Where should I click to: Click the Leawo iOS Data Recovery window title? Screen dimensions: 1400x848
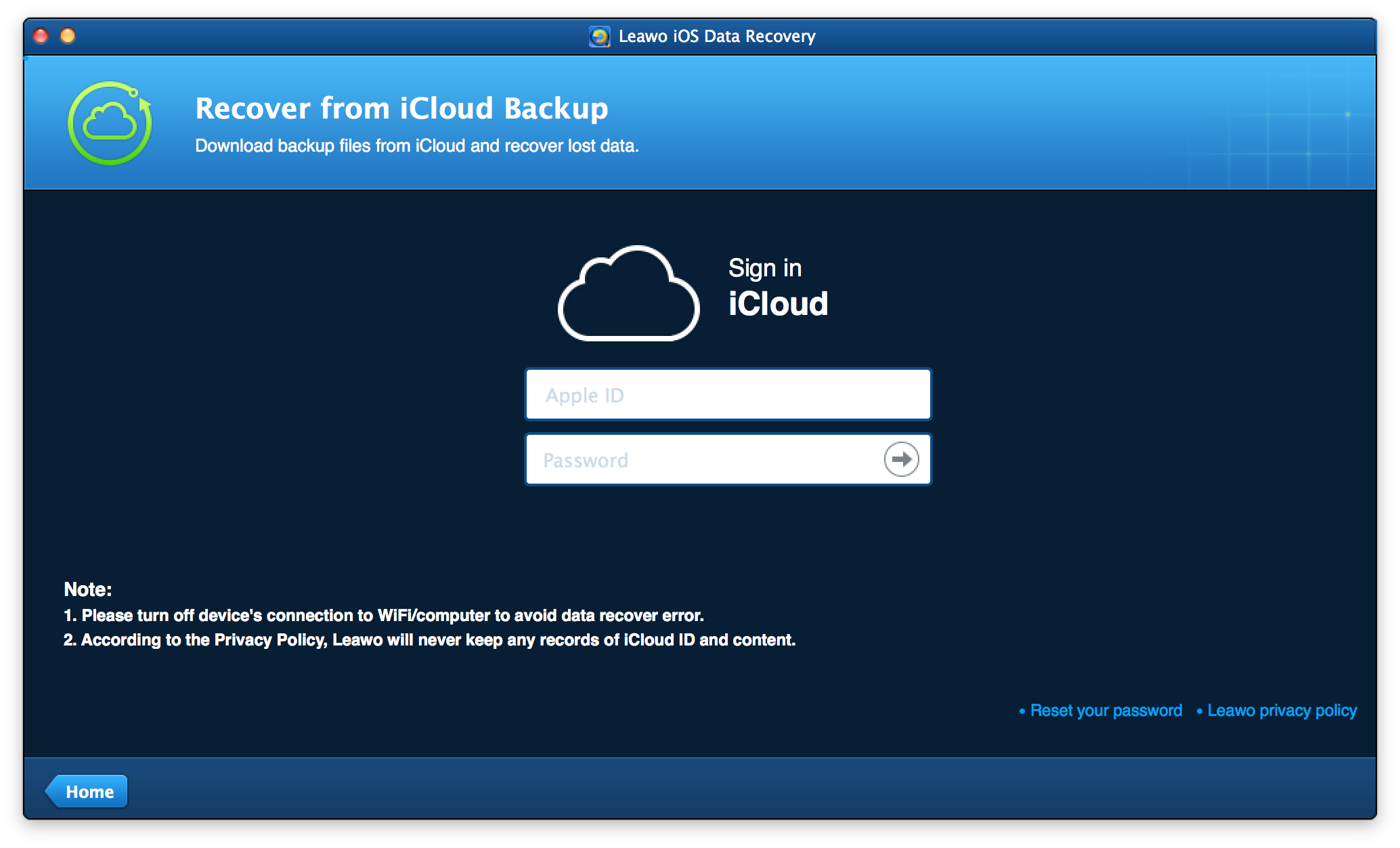click(716, 37)
